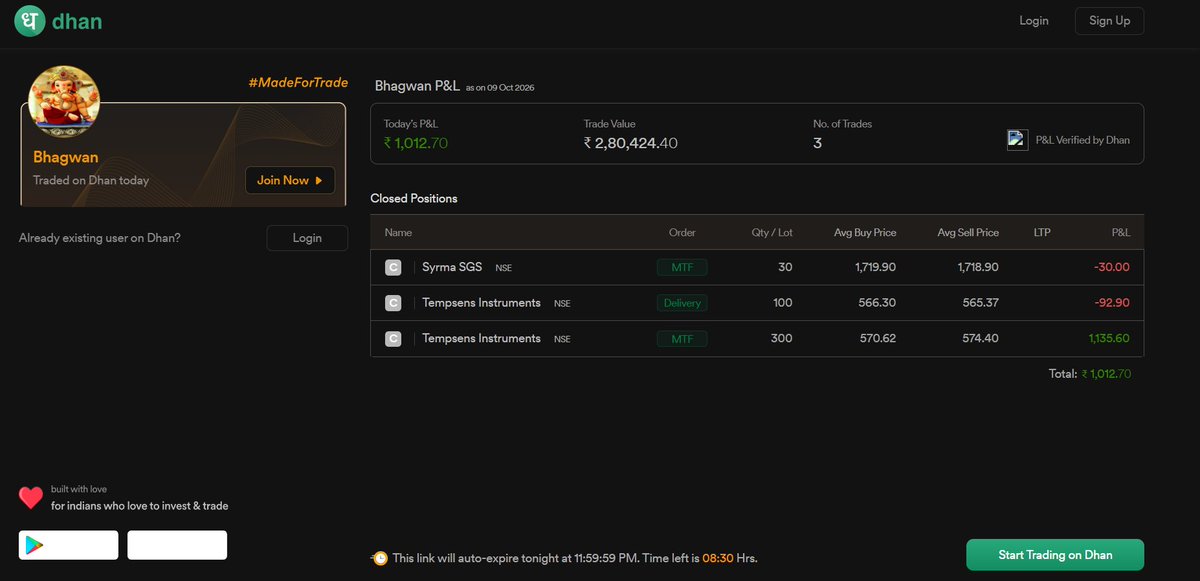1200x581 pixels.
Task: Click the Bhagwan P&L heading
Action: (417, 86)
